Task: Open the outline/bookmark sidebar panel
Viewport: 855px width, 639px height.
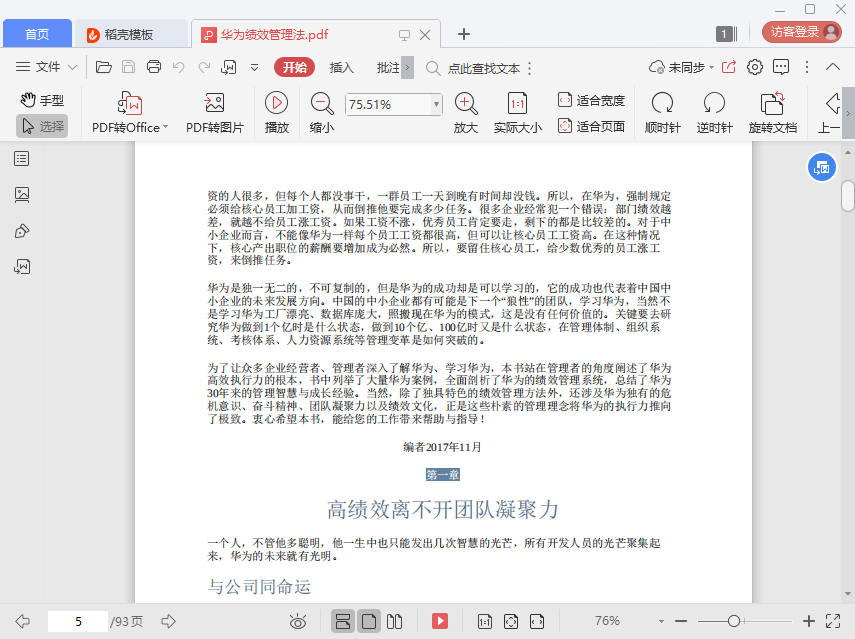Action: coord(22,159)
